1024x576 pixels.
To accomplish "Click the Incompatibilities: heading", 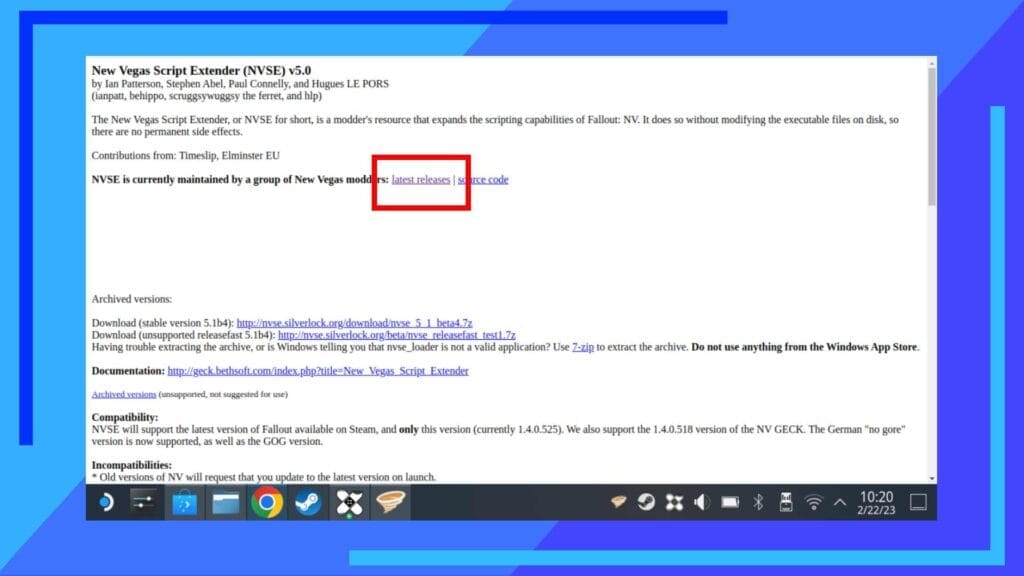I will pyautogui.click(x=131, y=465).
